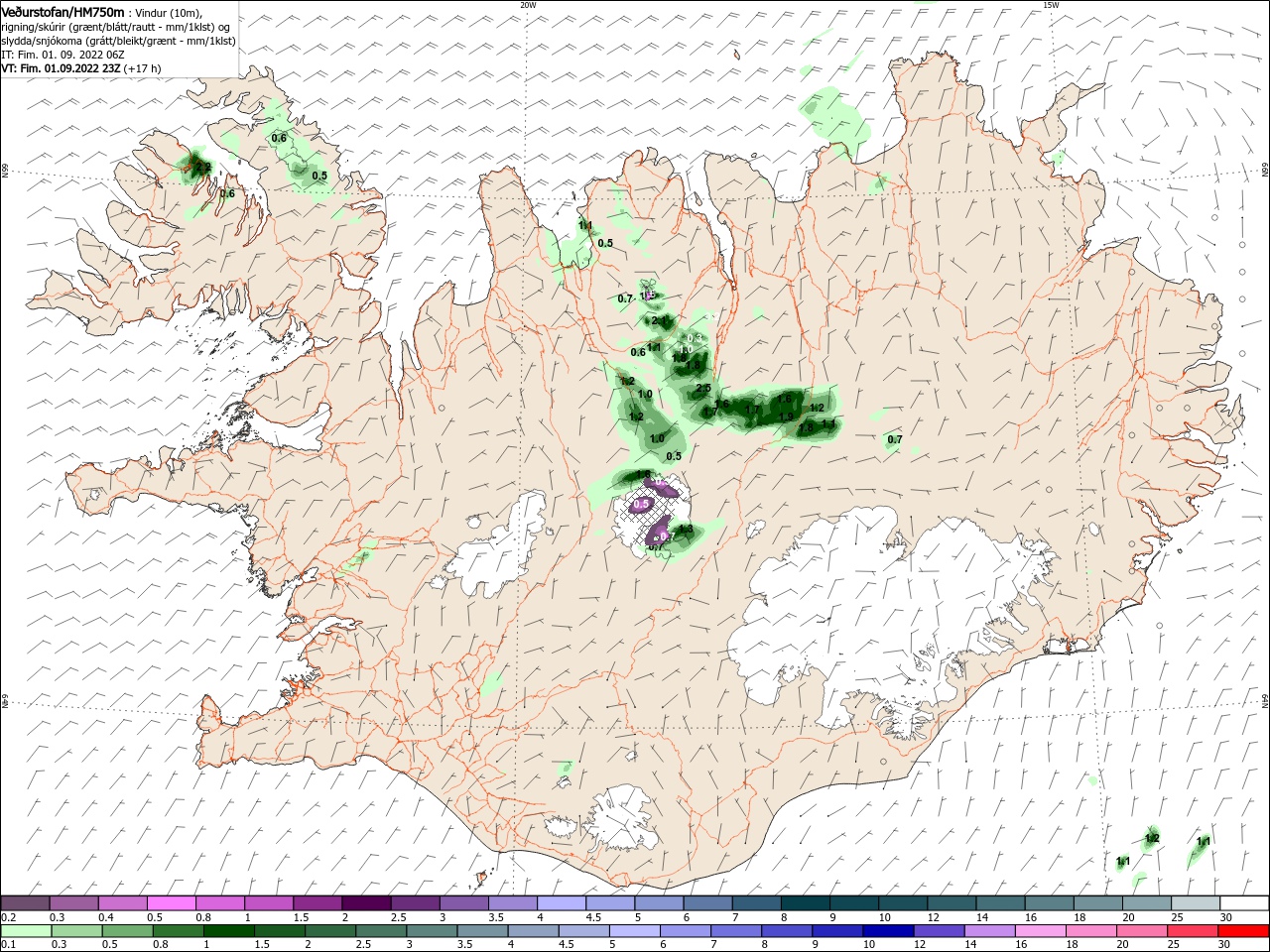Click the '20W' longitude label at the top
This screenshot has height=952, width=1270.
528,5
